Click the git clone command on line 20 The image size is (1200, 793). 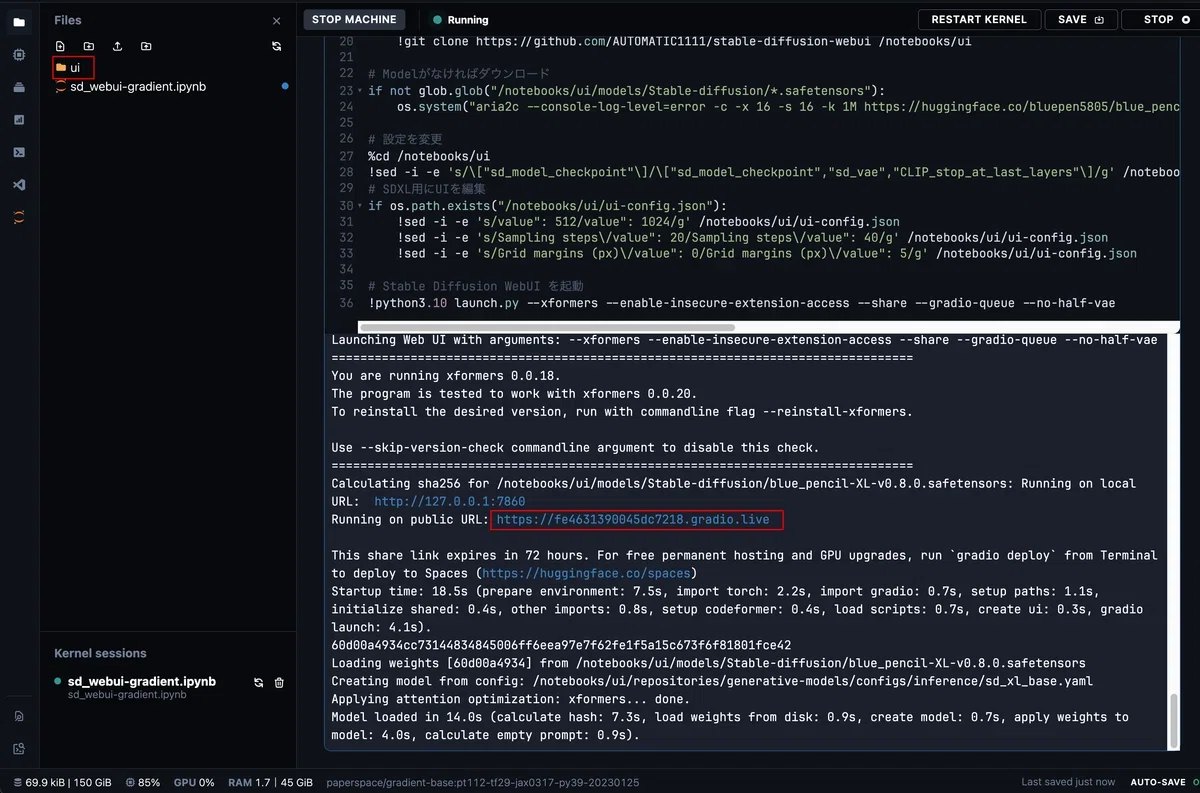click(x=684, y=42)
